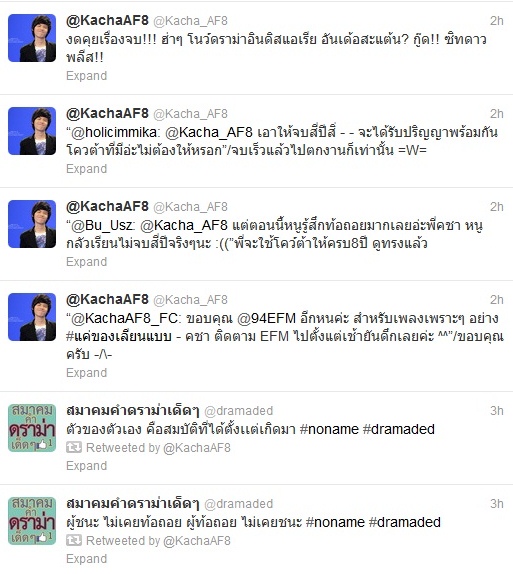Open the #dramaded hashtag in the last tweet

[x=404, y=522]
